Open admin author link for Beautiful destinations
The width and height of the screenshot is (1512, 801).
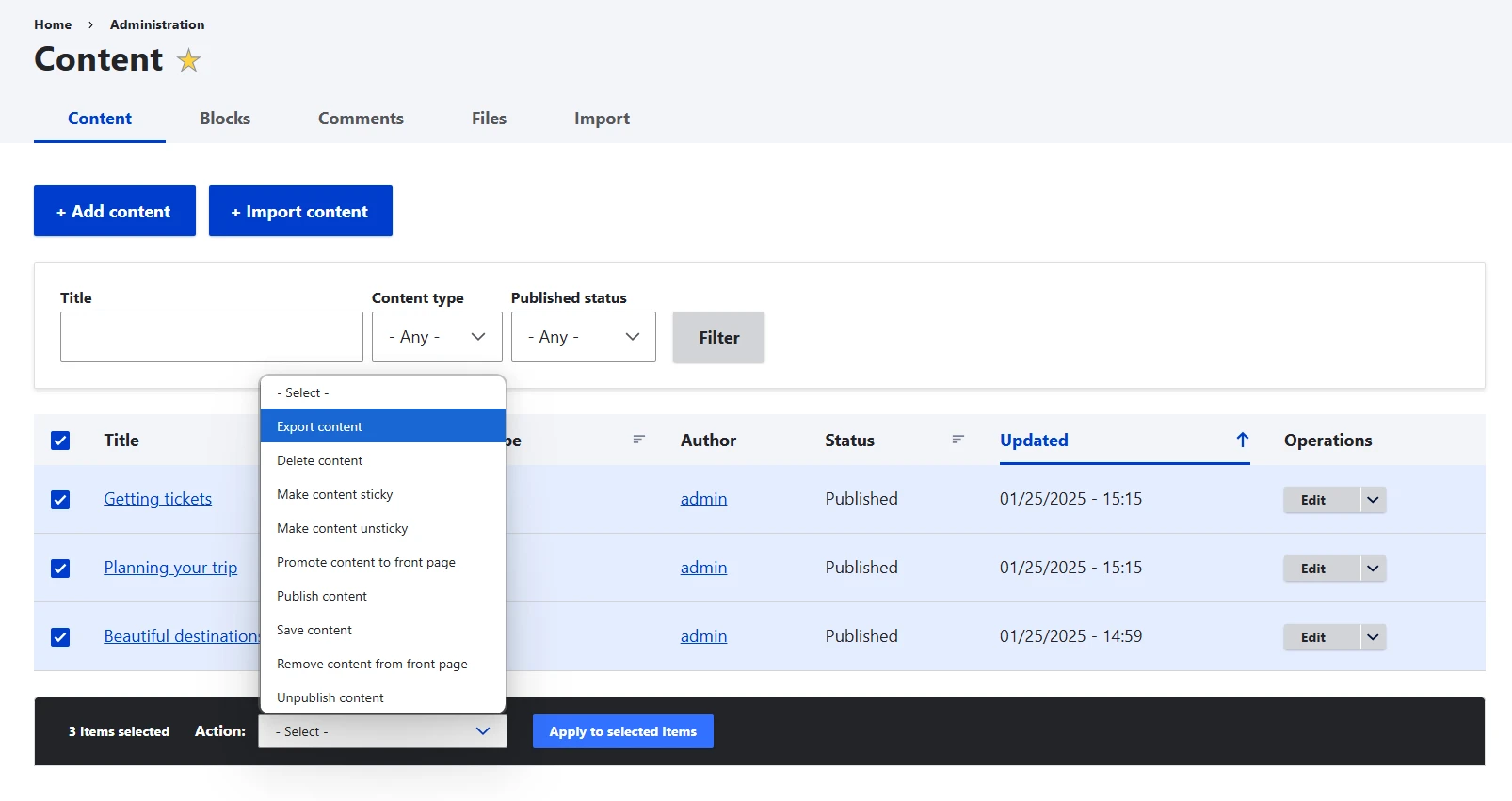click(x=703, y=636)
